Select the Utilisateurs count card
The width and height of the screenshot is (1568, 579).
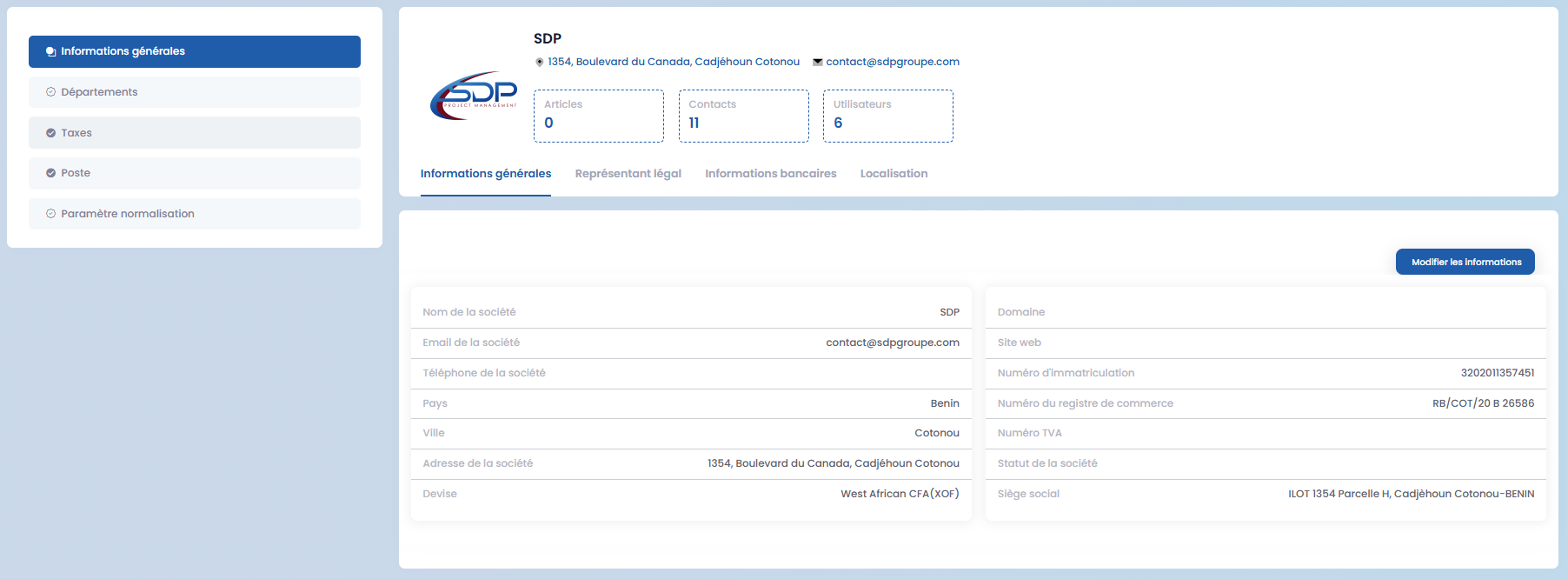(887, 116)
